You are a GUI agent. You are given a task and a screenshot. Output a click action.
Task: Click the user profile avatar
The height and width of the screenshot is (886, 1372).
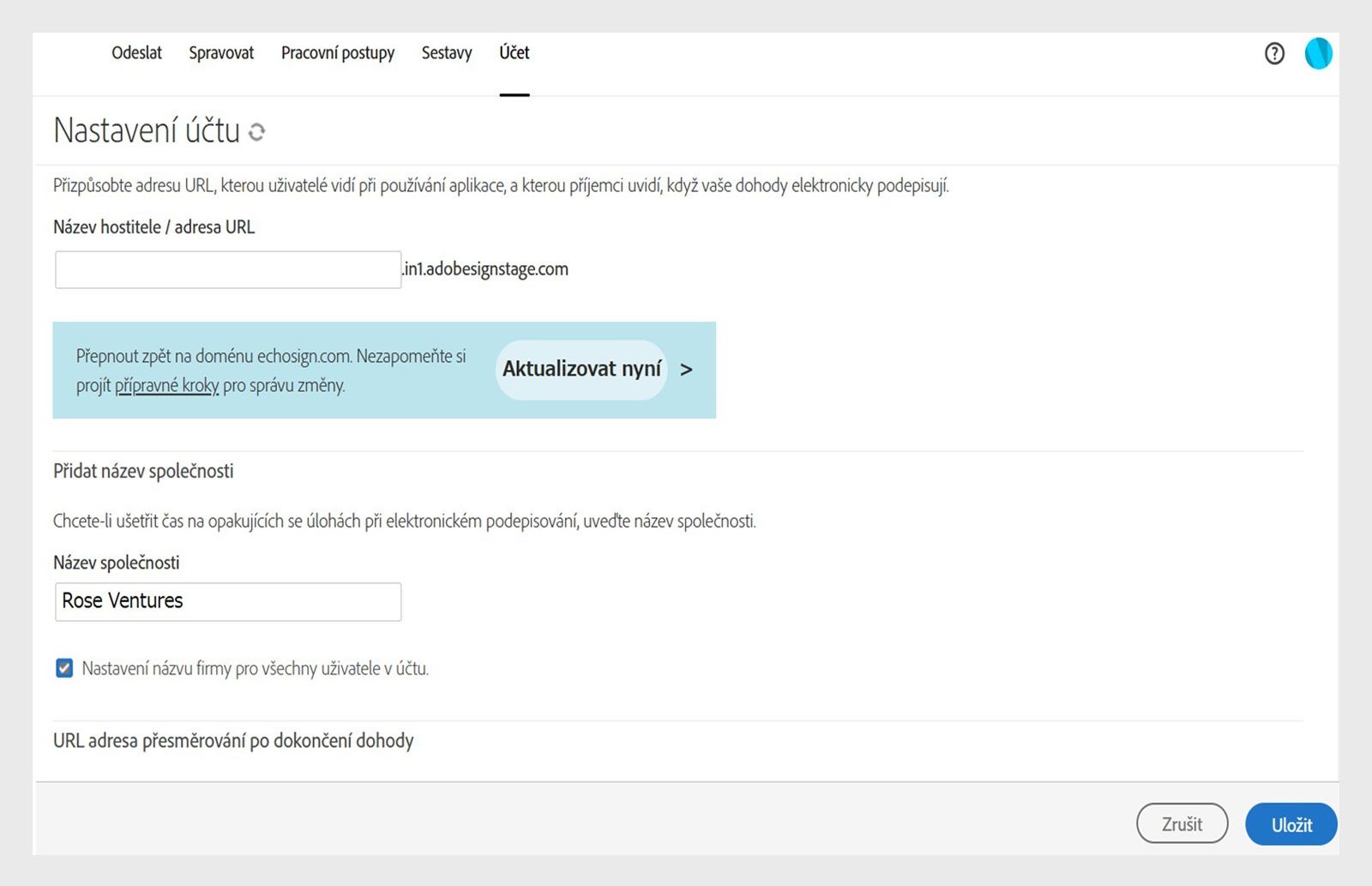pyautogui.click(x=1318, y=54)
